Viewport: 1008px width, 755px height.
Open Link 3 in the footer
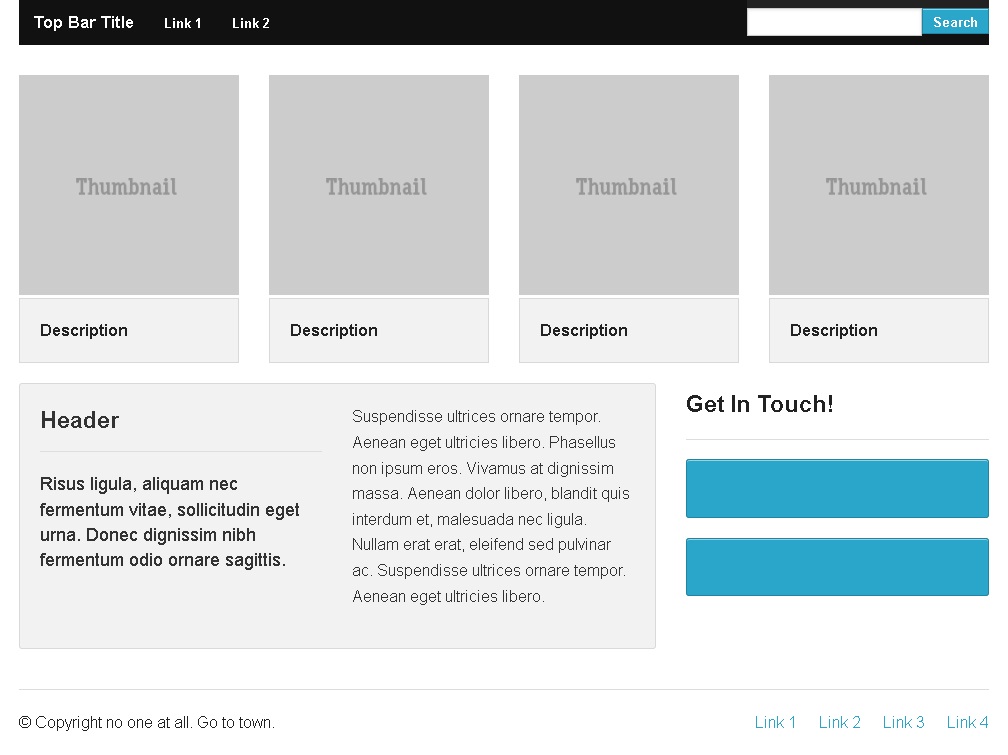pos(903,722)
